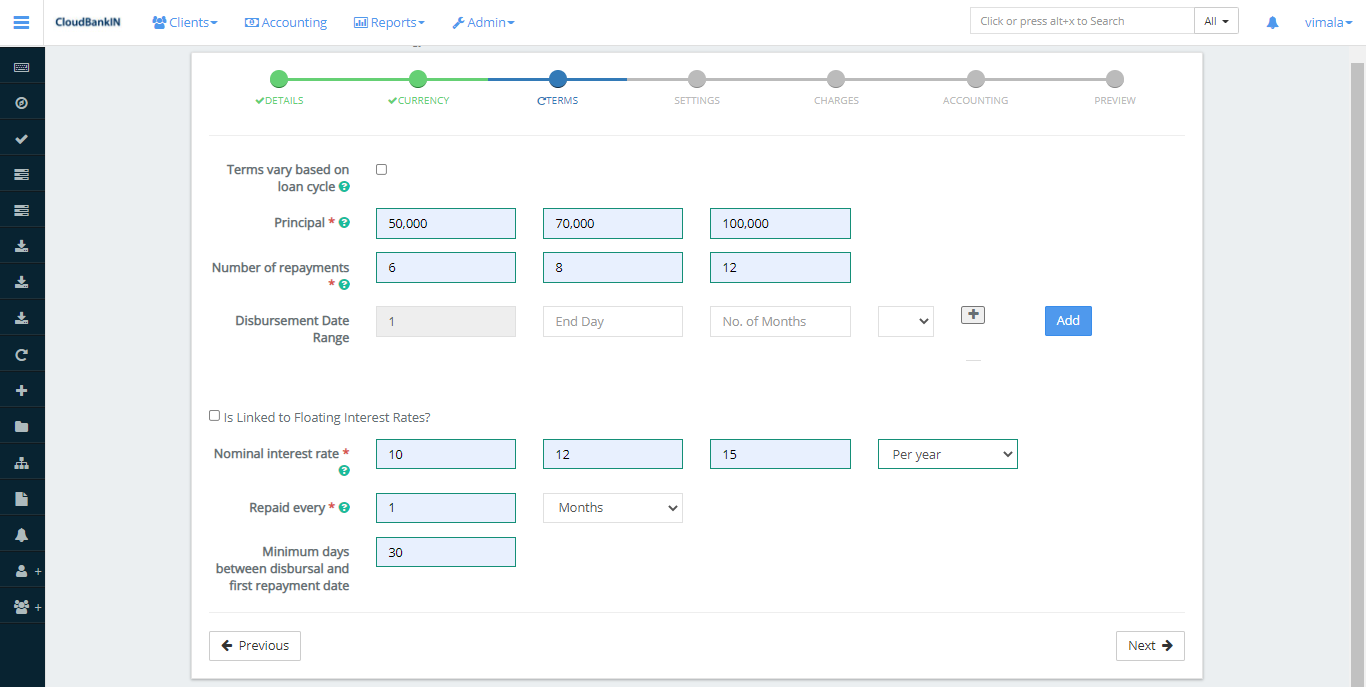Open the Months repayment frequency dropdown

pyautogui.click(x=612, y=508)
